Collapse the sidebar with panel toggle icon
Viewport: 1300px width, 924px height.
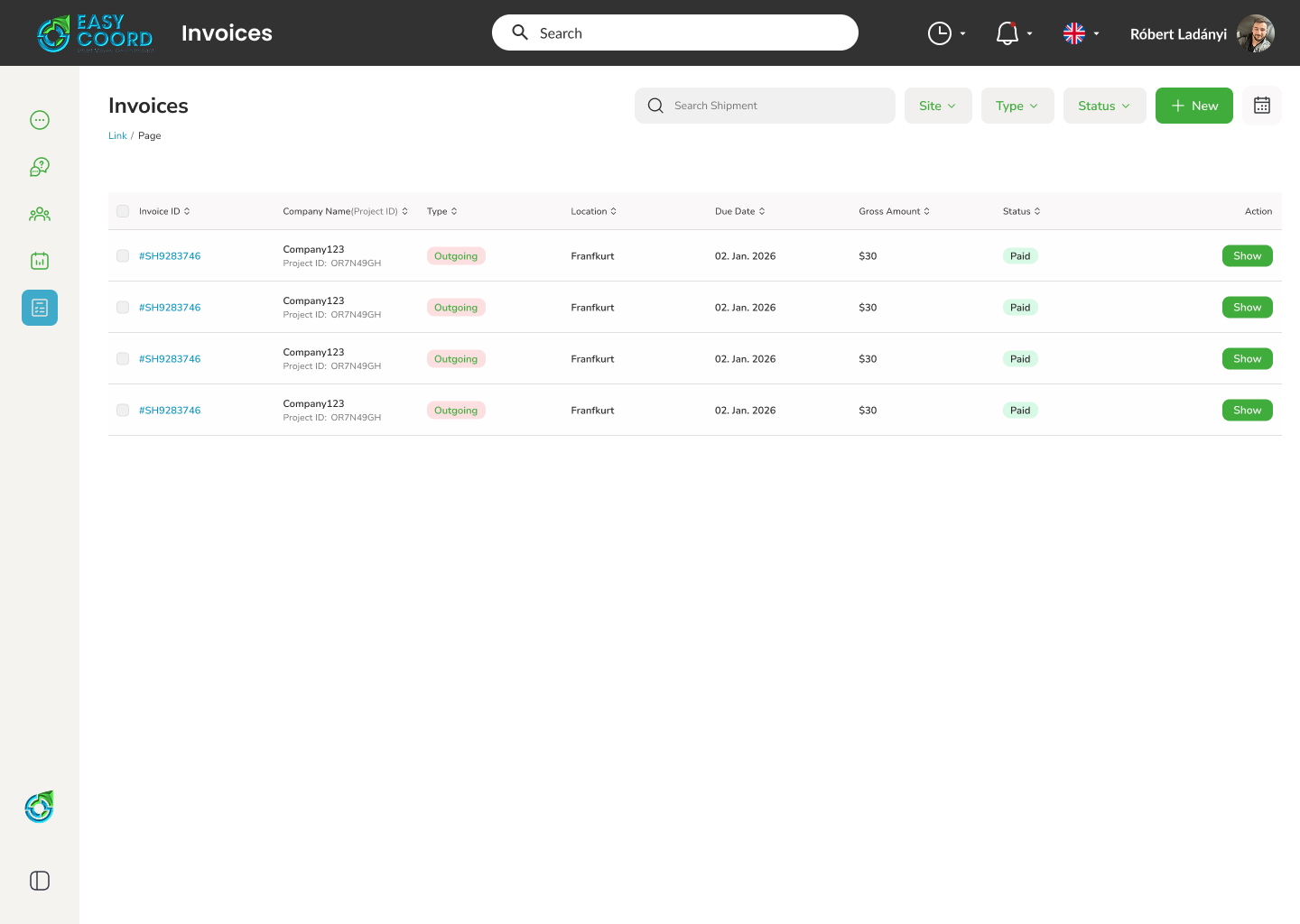click(x=40, y=881)
